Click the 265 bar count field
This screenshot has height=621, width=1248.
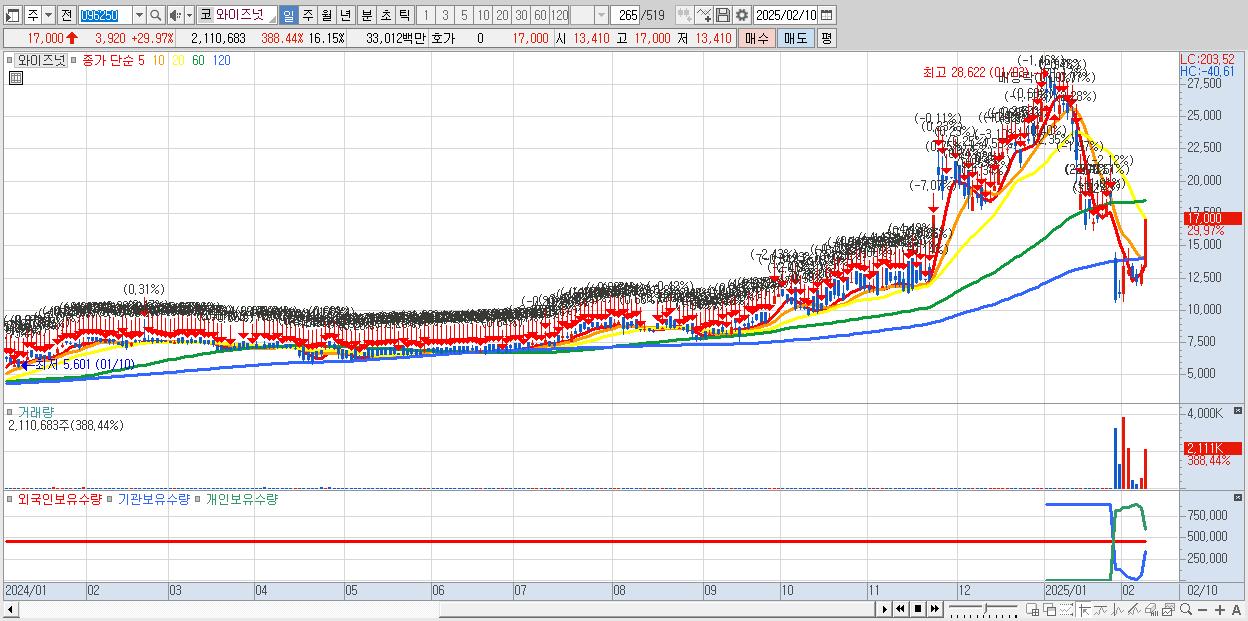point(625,15)
